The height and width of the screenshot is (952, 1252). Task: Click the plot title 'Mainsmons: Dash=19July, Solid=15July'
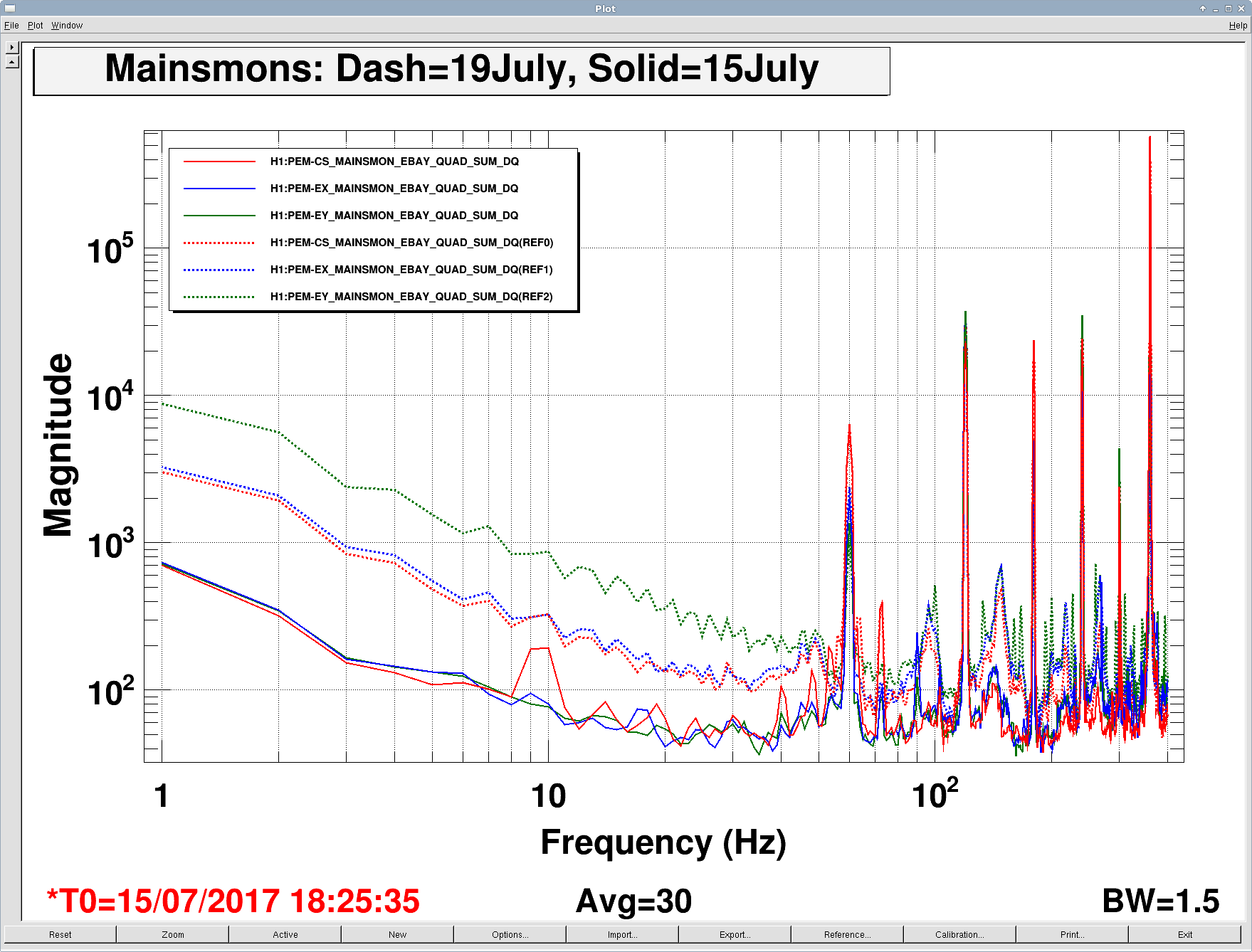point(462,70)
